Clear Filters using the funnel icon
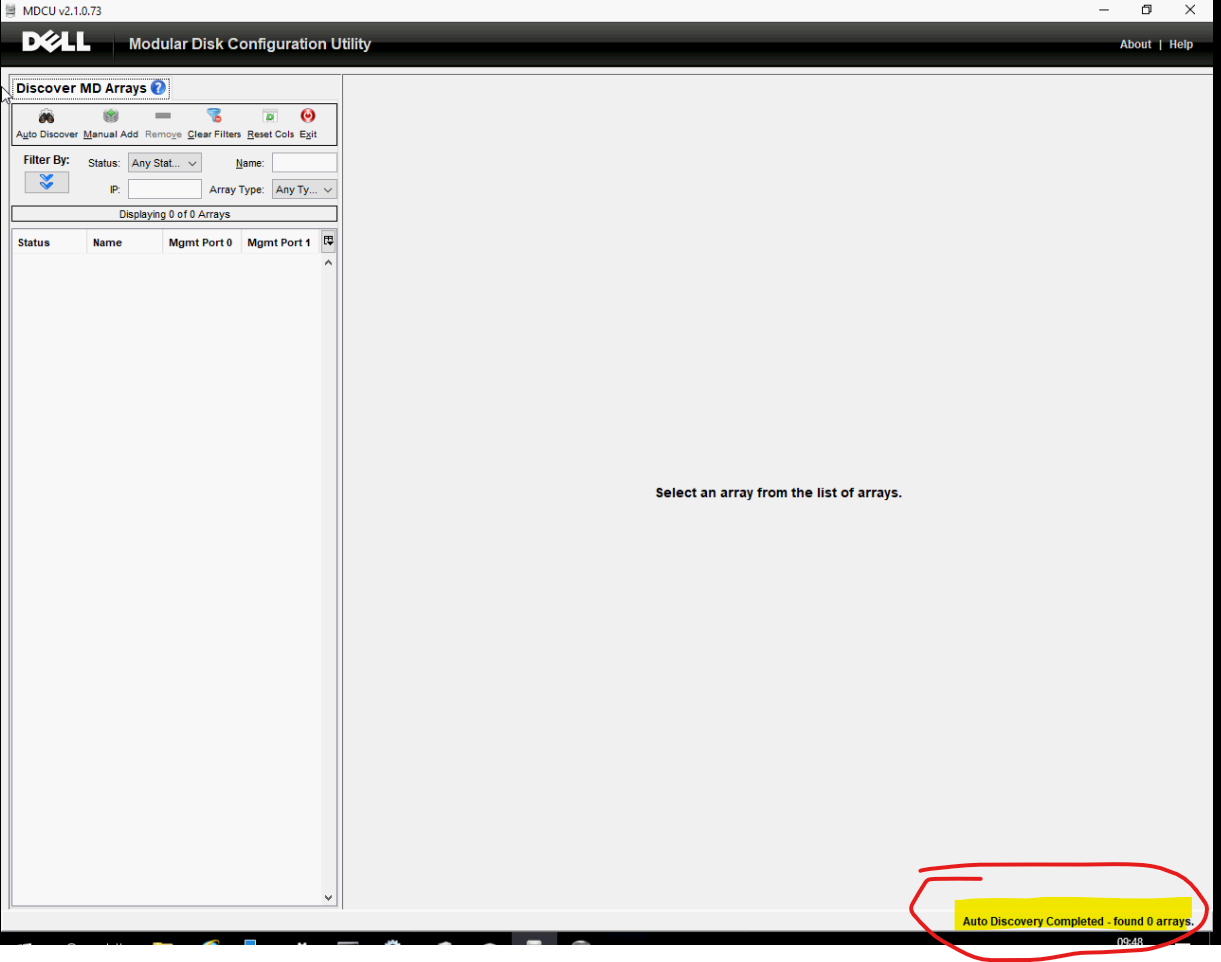Viewport: 1221px width, 962px height. (x=214, y=117)
